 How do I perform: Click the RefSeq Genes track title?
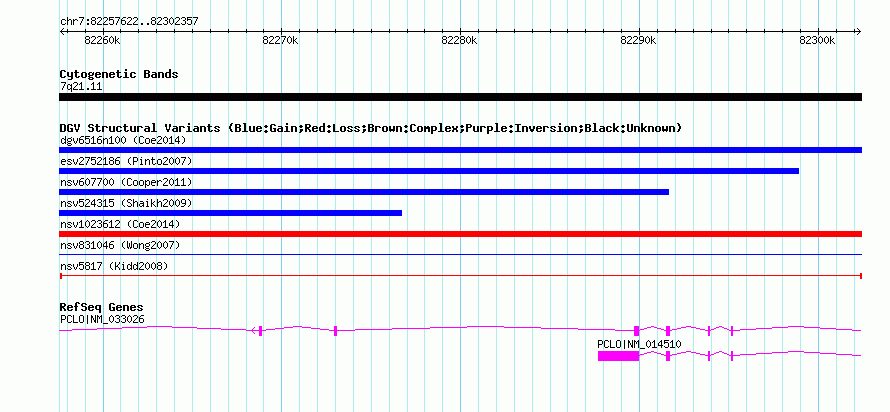[102, 308]
